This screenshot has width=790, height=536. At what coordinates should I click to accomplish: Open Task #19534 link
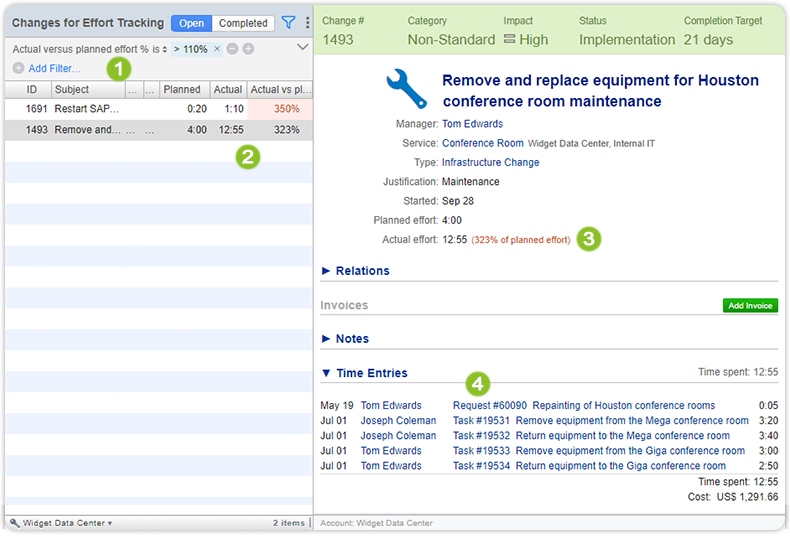481,466
